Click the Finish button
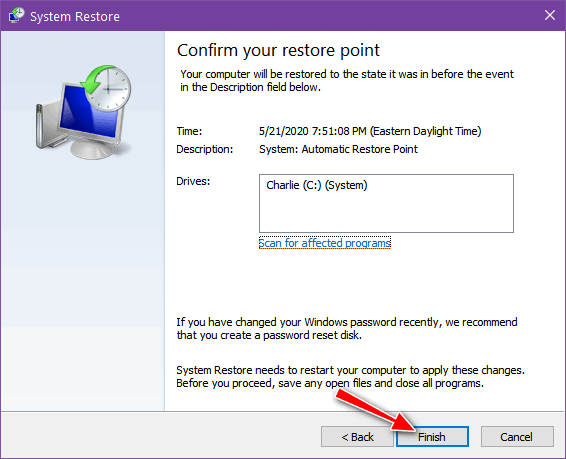Image resolution: width=566 pixels, height=459 pixels. pos(432,437)
